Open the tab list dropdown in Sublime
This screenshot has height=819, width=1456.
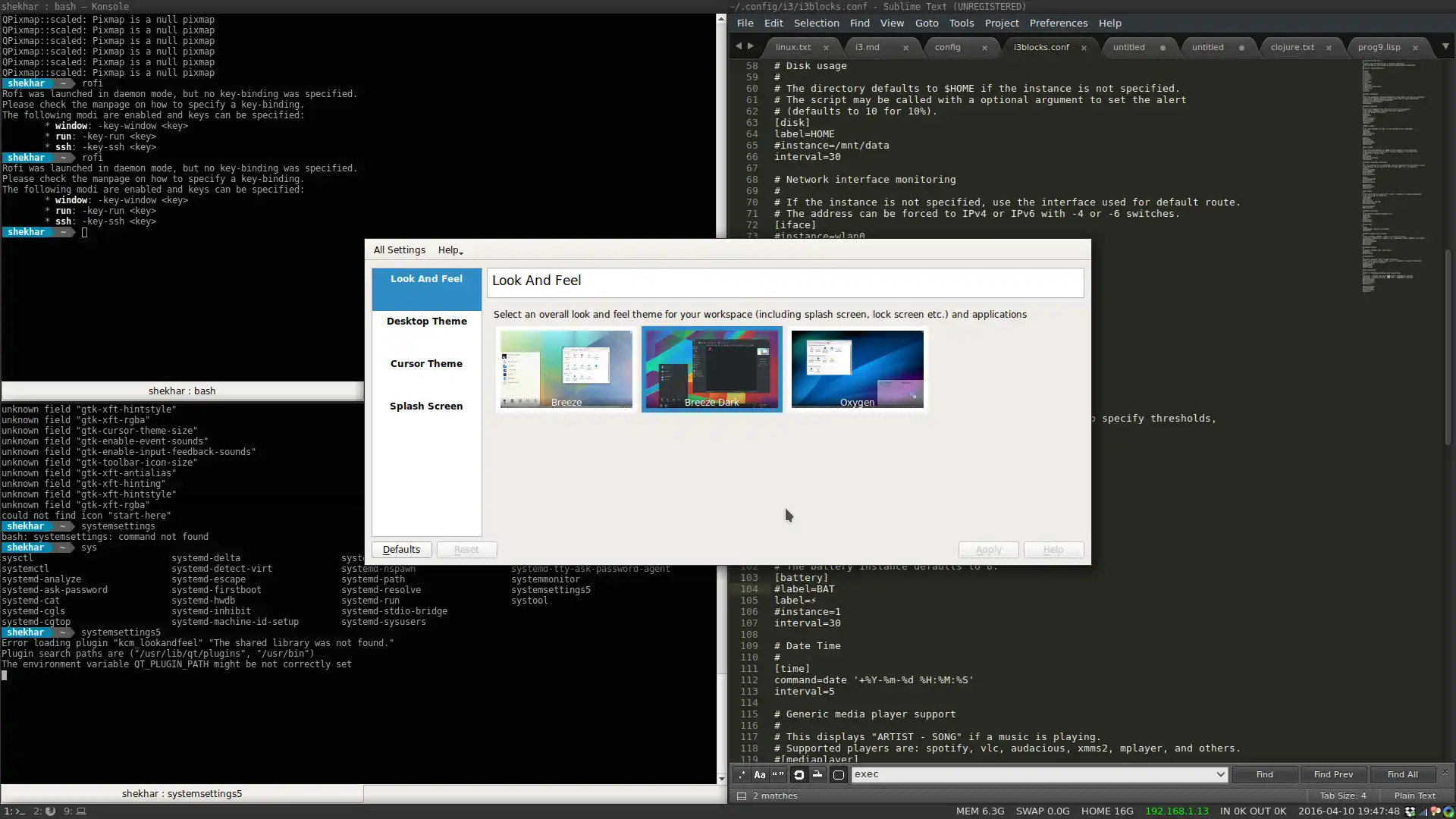[x=1445, y=46]
